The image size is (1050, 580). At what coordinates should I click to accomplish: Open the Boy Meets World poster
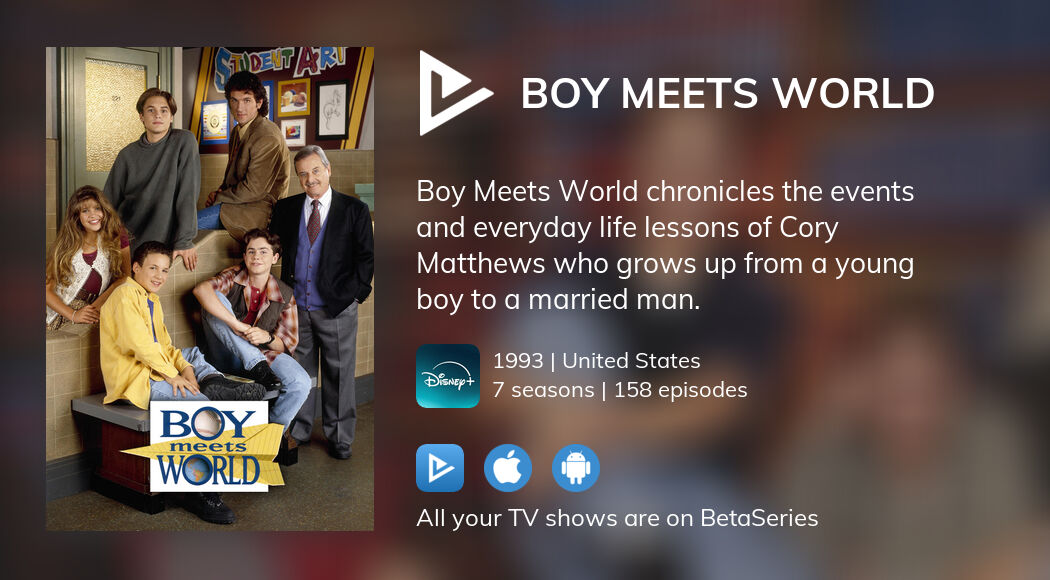[210, 289]
